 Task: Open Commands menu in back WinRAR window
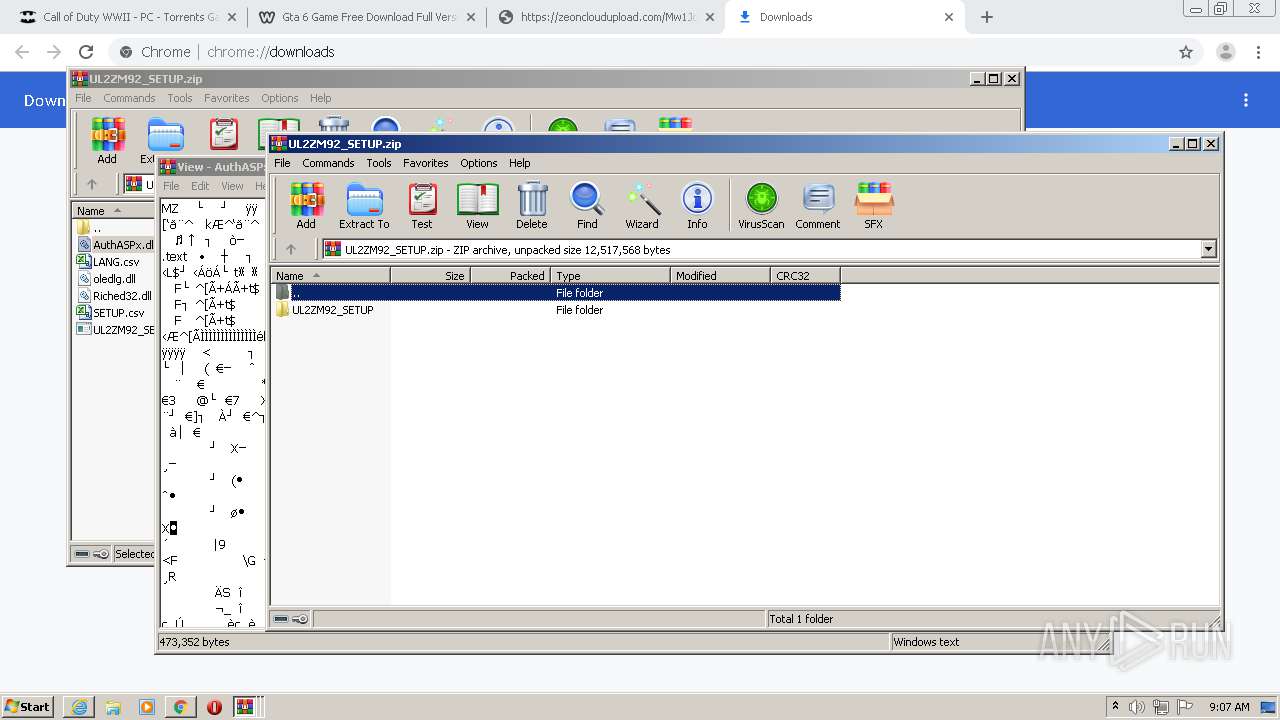129,98
